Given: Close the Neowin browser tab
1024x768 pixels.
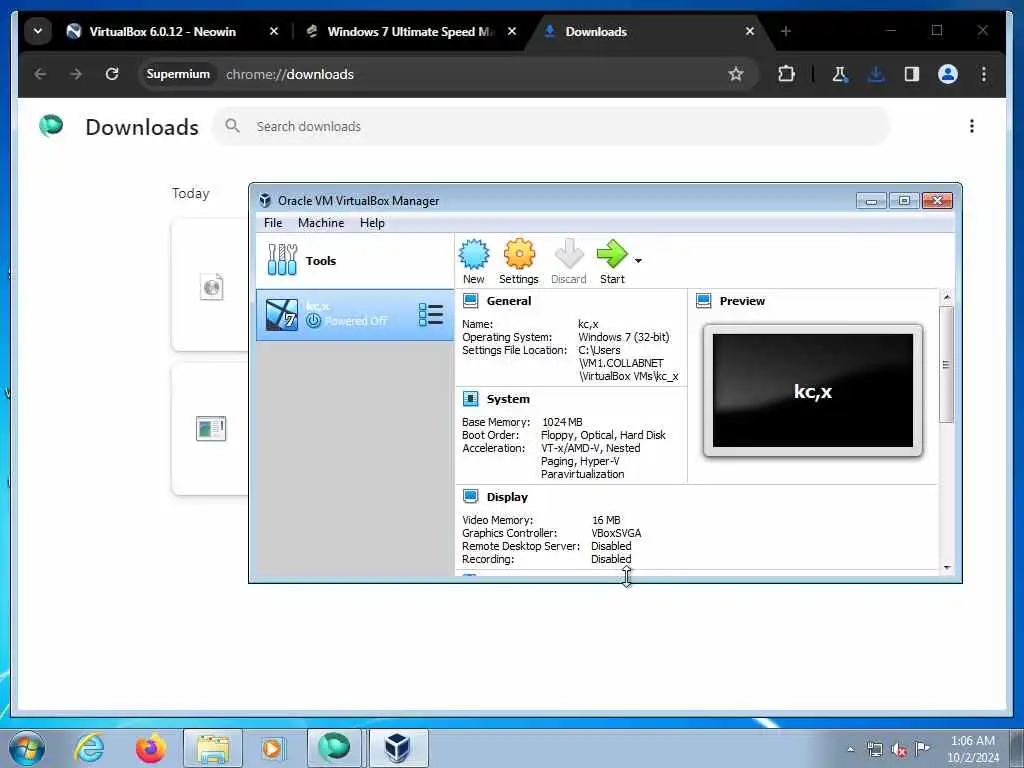Looking at the screenshot, I should (274, 31).
